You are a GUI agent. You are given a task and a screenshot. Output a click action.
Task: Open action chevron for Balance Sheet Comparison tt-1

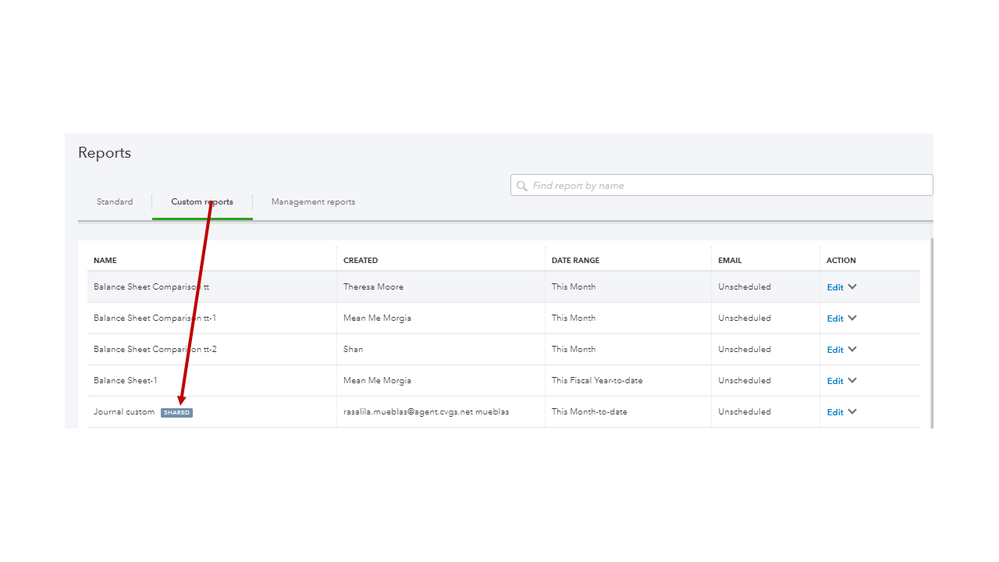coord(853,318)
